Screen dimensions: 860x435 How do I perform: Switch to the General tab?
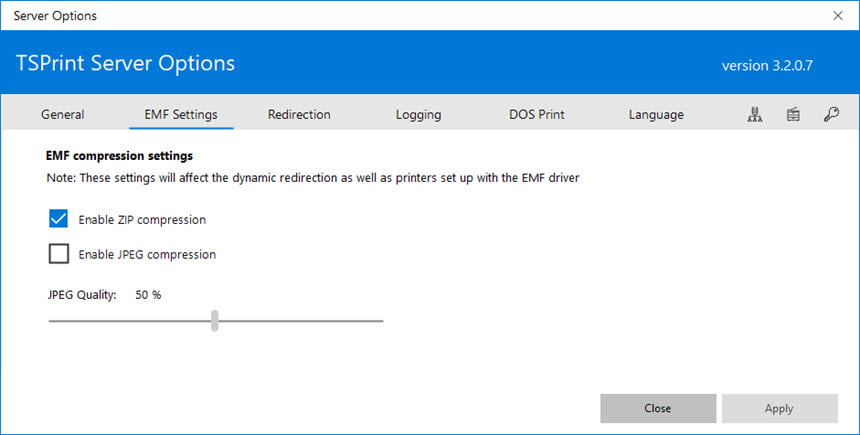coord(63,115)
